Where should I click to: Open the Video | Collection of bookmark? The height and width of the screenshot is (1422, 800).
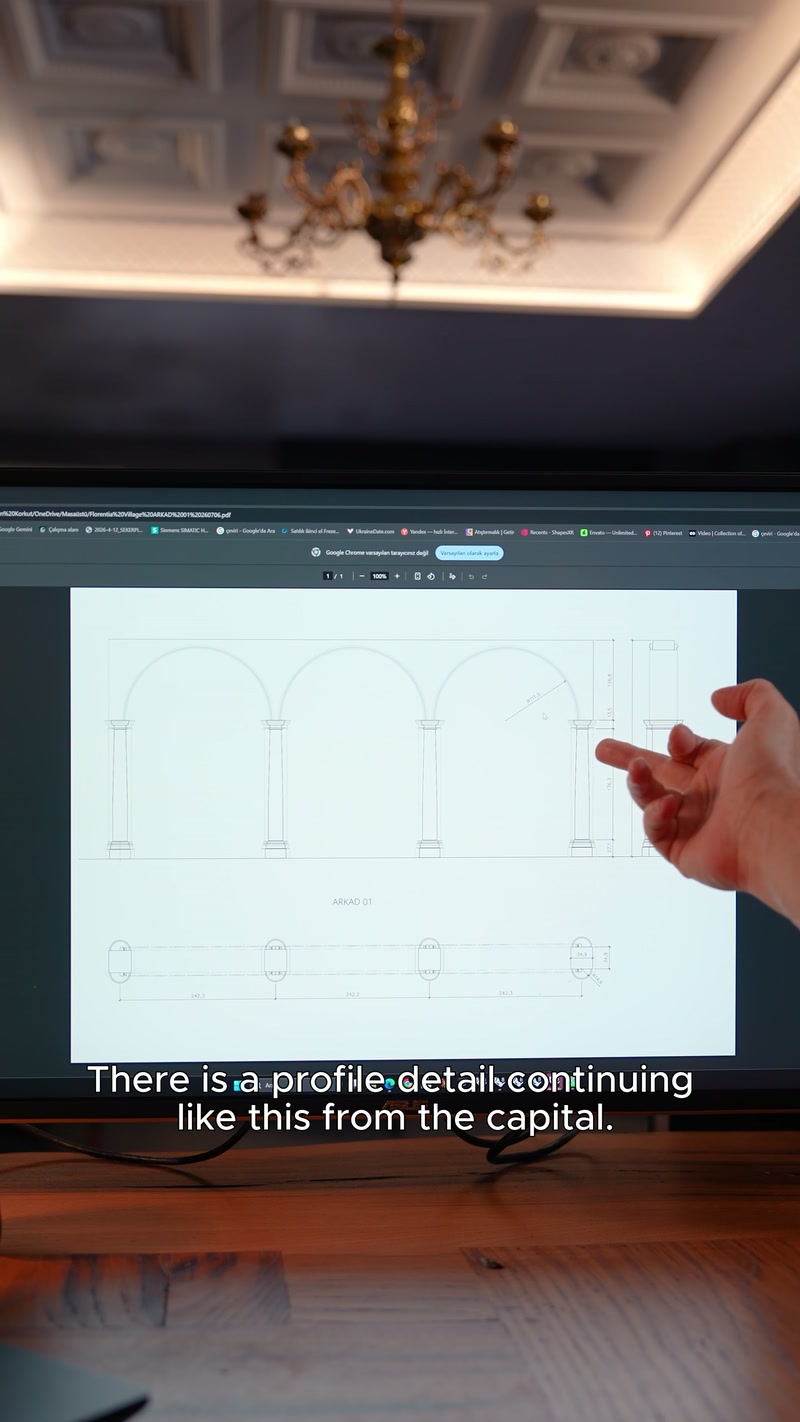coord(717,533)
